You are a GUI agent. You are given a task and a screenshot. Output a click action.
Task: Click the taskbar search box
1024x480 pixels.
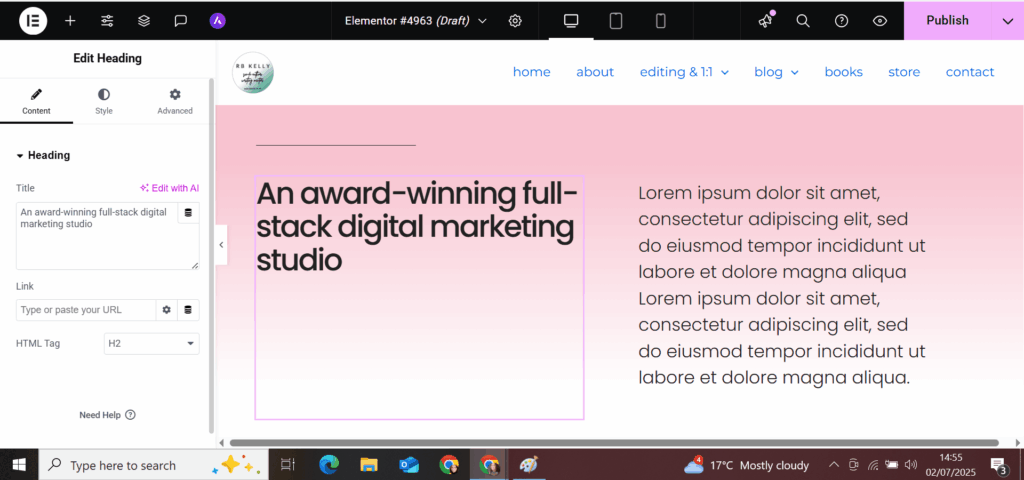pos(153,465)
